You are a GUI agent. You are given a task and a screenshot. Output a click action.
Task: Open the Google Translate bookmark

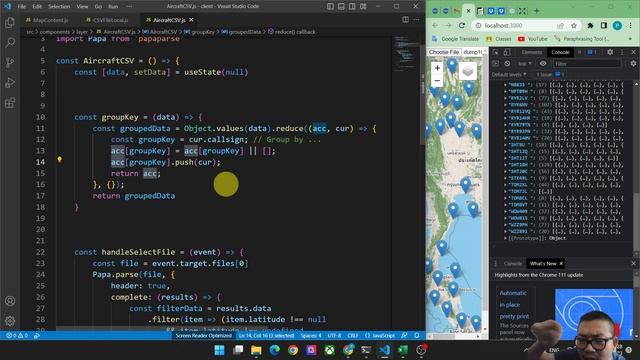pos(455,39)
